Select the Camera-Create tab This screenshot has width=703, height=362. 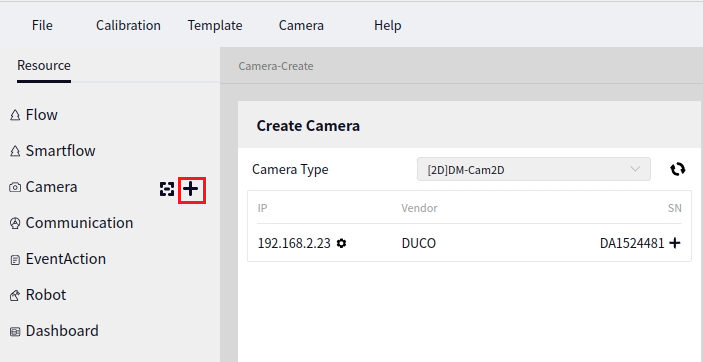point(276,66)
